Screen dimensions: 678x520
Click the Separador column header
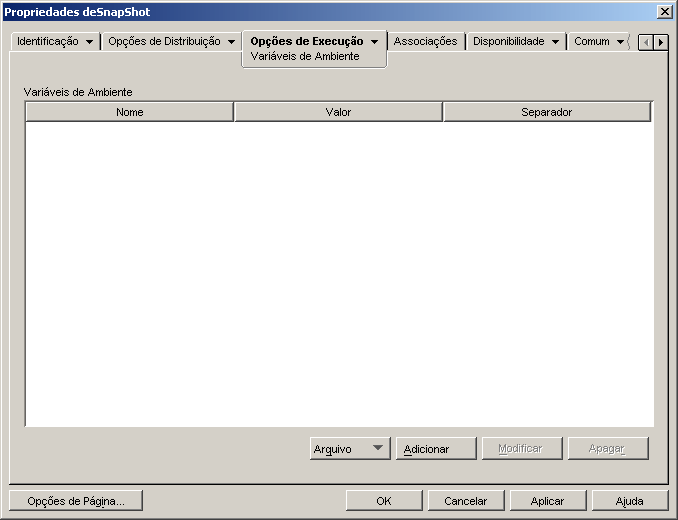tap(547, 112)
